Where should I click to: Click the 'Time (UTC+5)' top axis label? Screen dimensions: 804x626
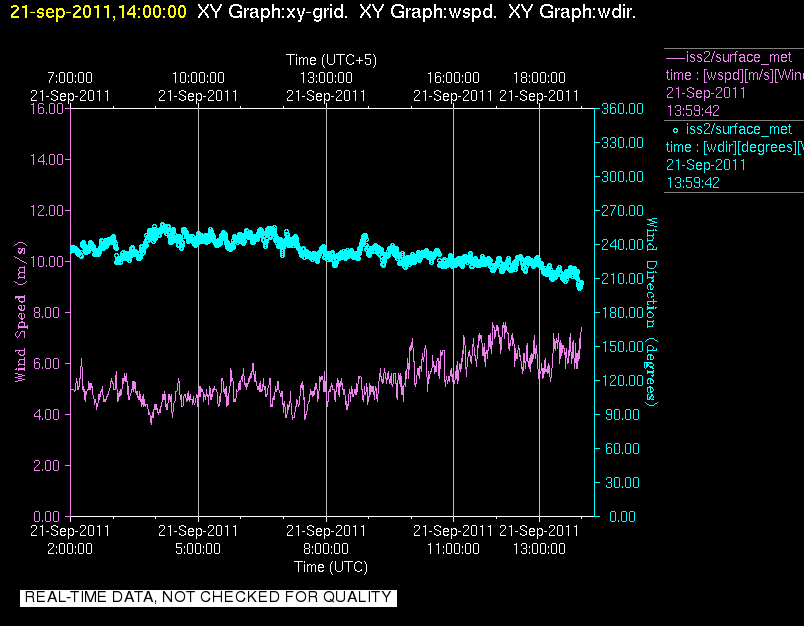point(331,60)
